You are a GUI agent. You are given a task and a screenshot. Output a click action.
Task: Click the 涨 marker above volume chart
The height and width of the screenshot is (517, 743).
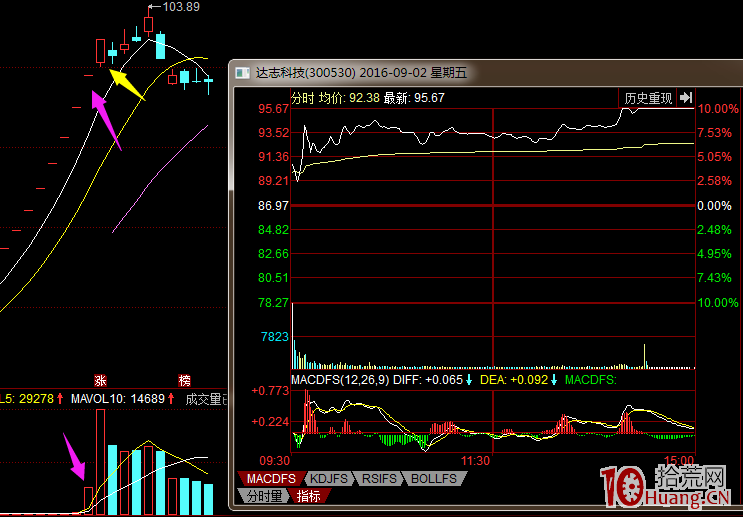pos(100,380)
